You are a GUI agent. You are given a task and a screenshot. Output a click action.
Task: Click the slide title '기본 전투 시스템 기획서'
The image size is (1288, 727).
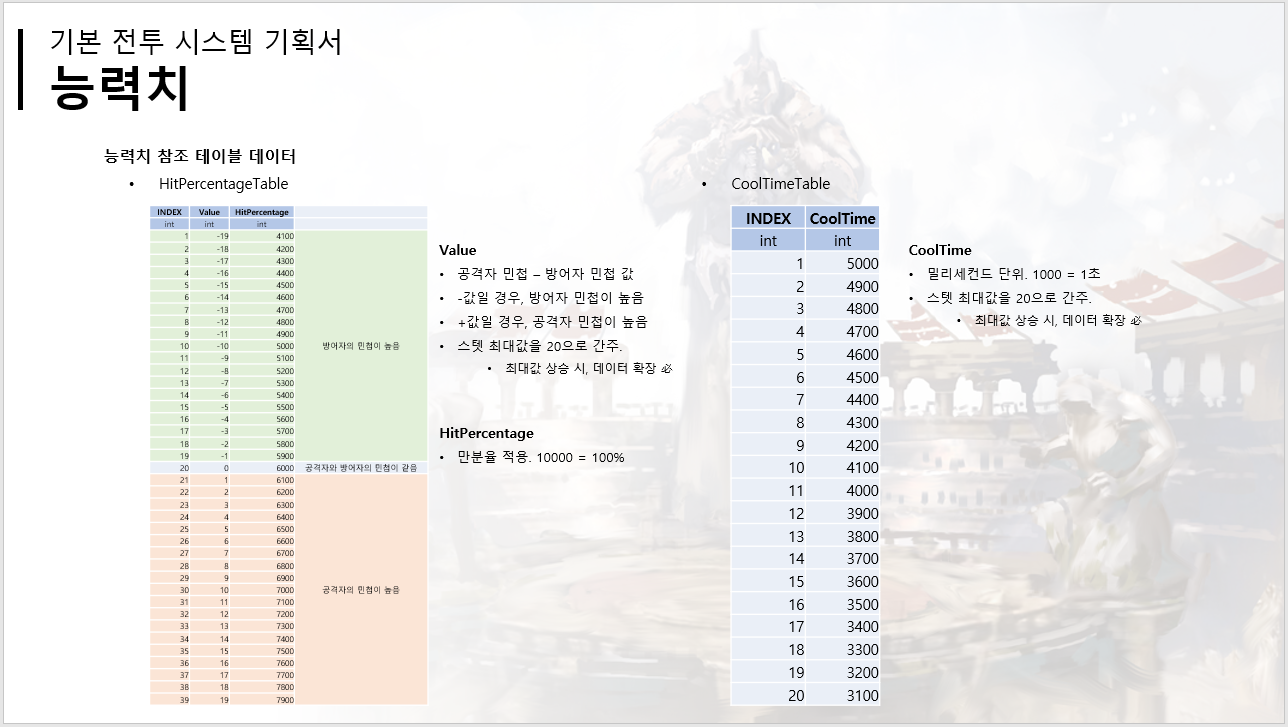click(196, 41)
